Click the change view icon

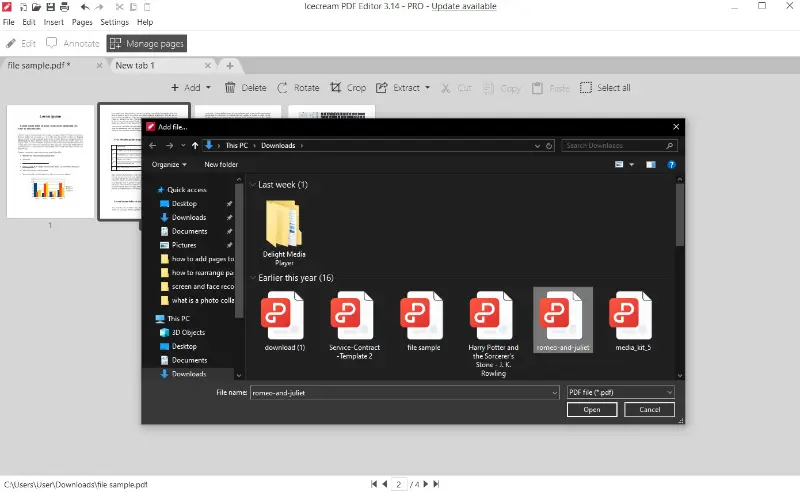[x=619, y=164]
